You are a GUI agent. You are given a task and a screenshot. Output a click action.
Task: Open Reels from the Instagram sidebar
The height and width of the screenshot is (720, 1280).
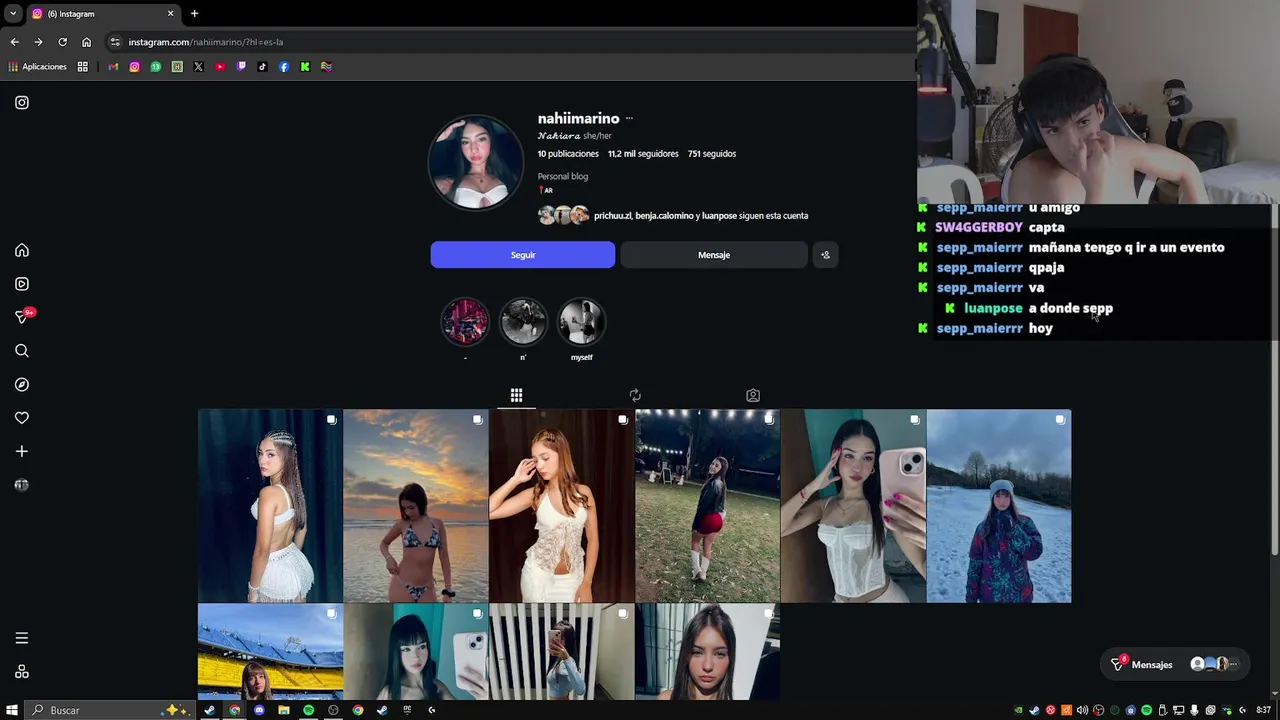coord(22,284)
